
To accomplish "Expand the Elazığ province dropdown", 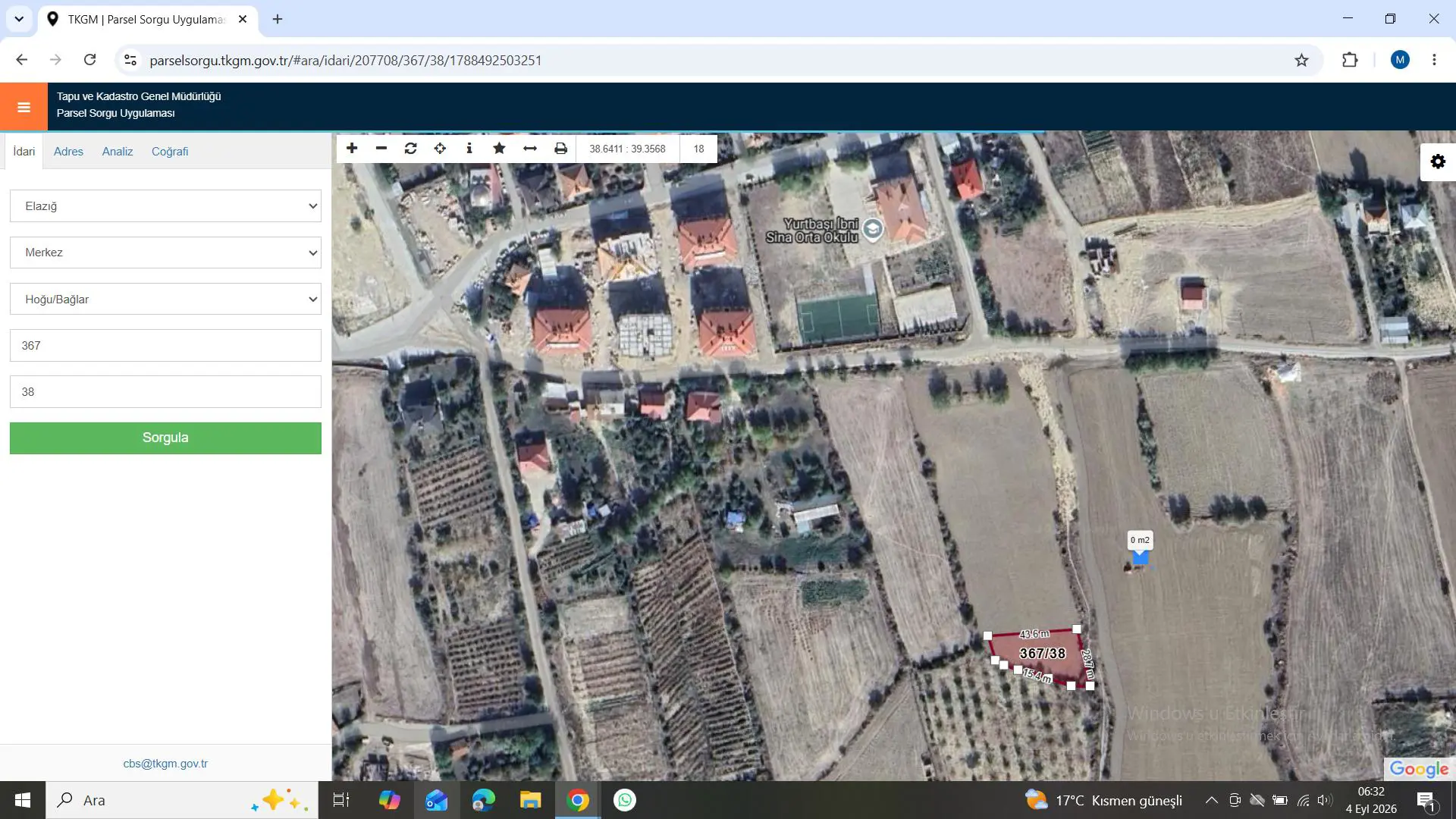I will click(x=165, y=206).
